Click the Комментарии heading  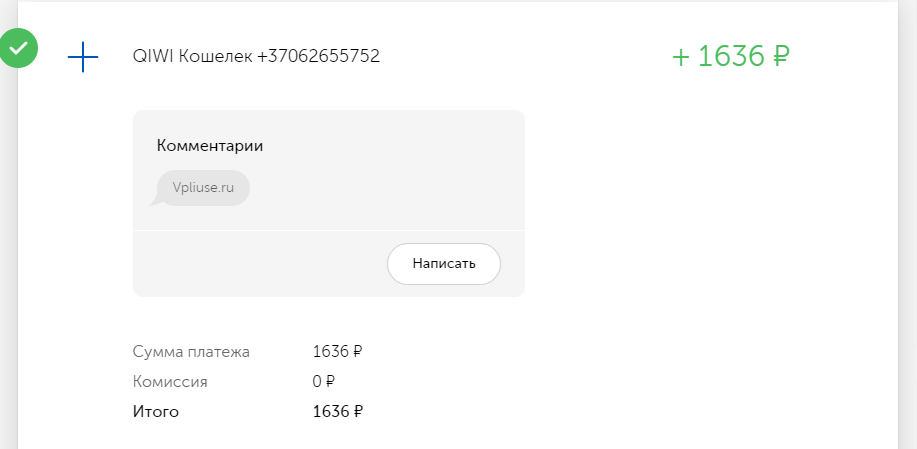point(209,146)
